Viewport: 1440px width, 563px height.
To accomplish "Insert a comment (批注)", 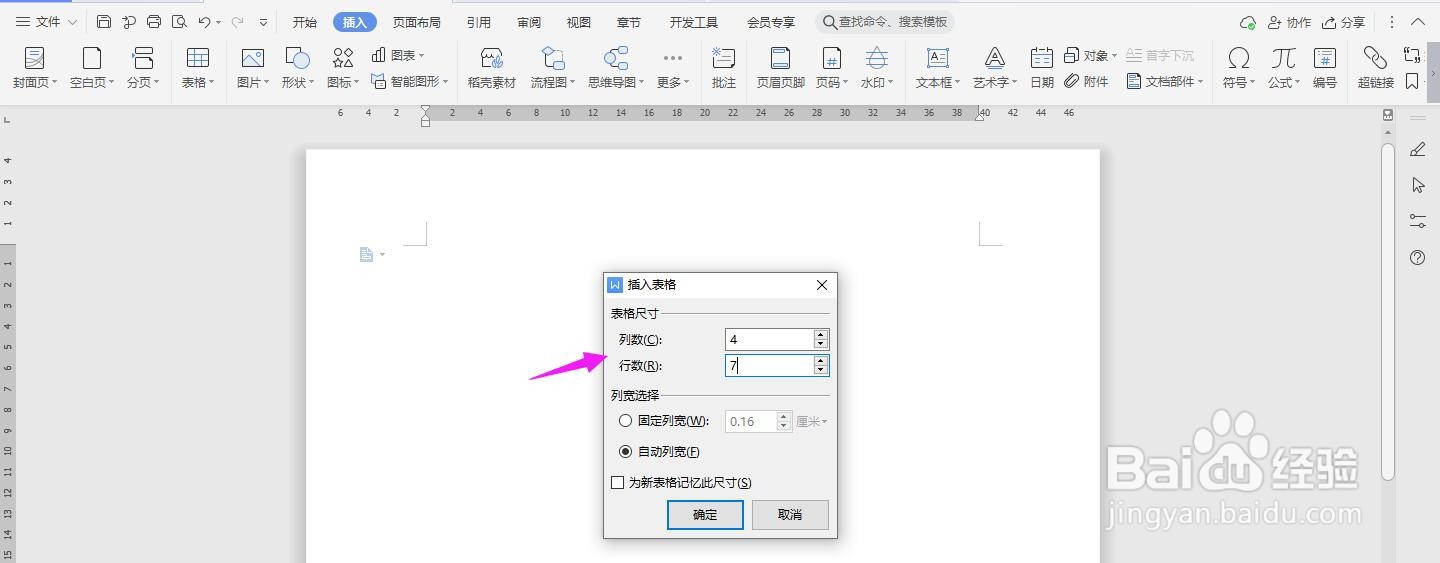I will click(723, 68).
